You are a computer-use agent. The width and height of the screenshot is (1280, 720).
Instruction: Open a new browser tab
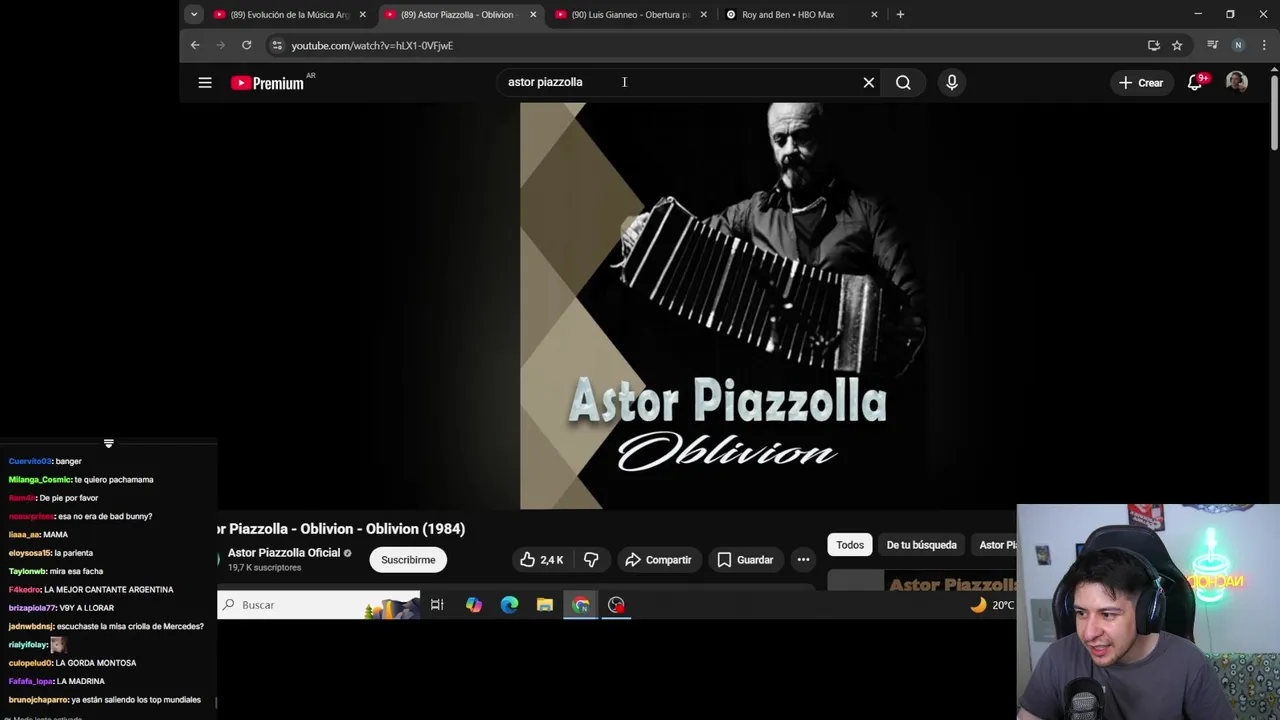click(x=900, y=14)
